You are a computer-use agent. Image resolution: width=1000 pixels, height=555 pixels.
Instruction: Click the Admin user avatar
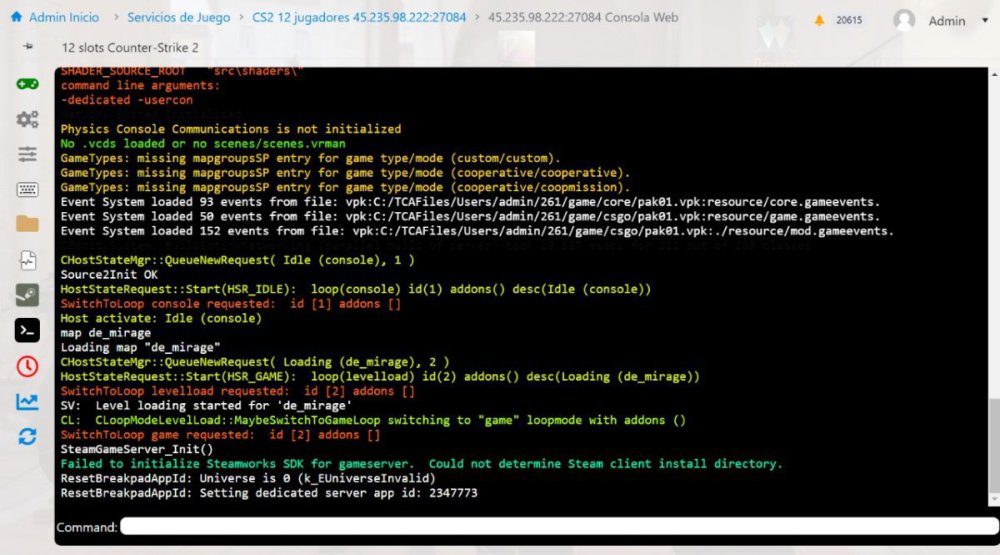pos(904,20)
